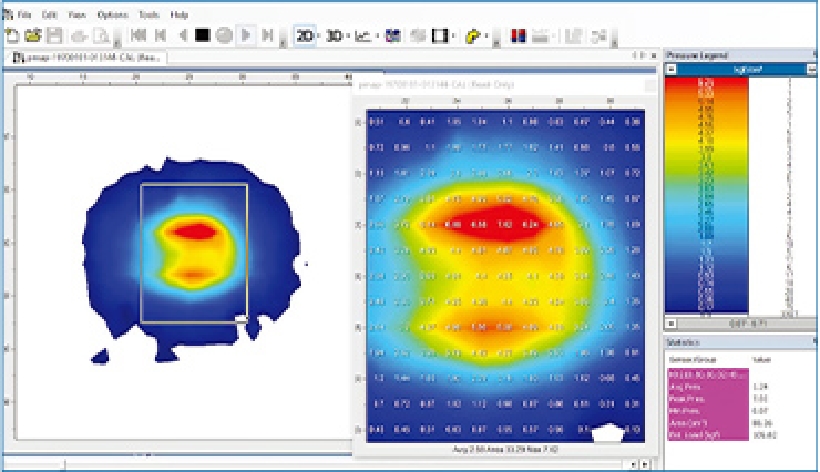
Task: Click the Save disk icon
Action: point(53,36)
